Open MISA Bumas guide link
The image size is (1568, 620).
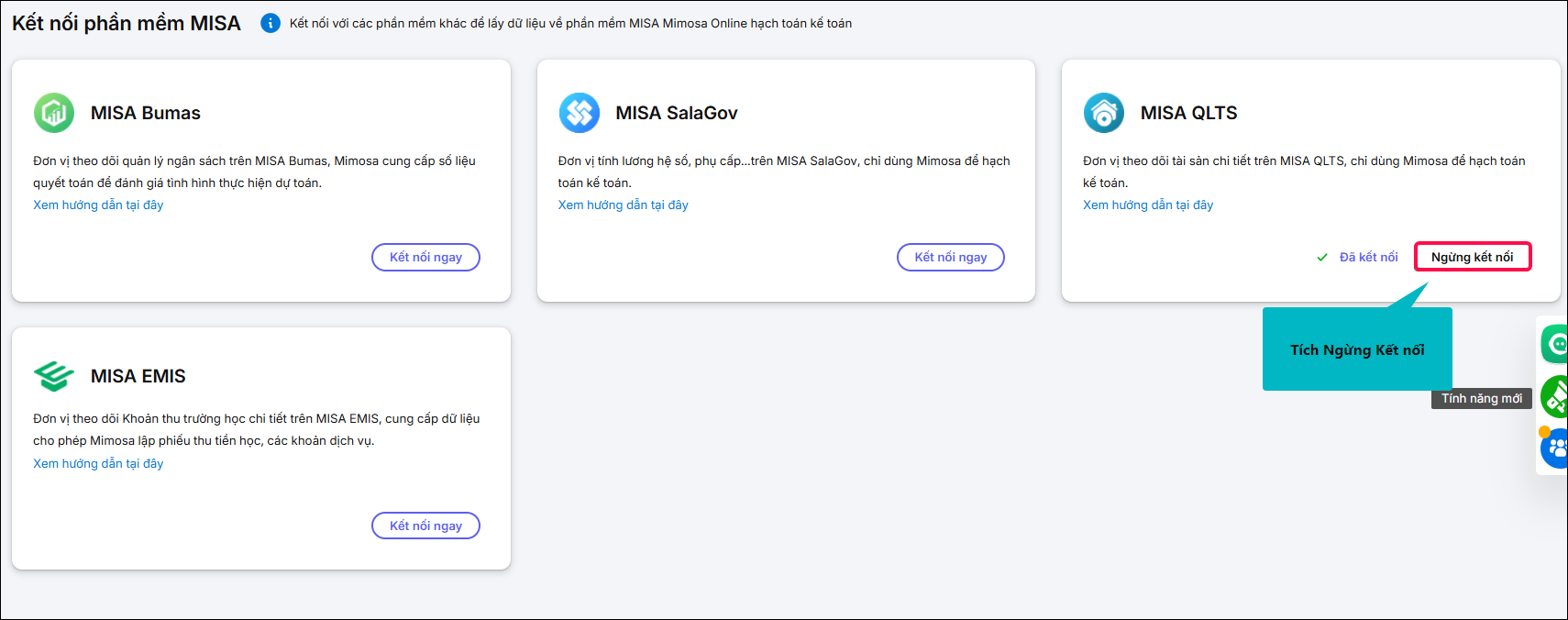tap(98, 205)
